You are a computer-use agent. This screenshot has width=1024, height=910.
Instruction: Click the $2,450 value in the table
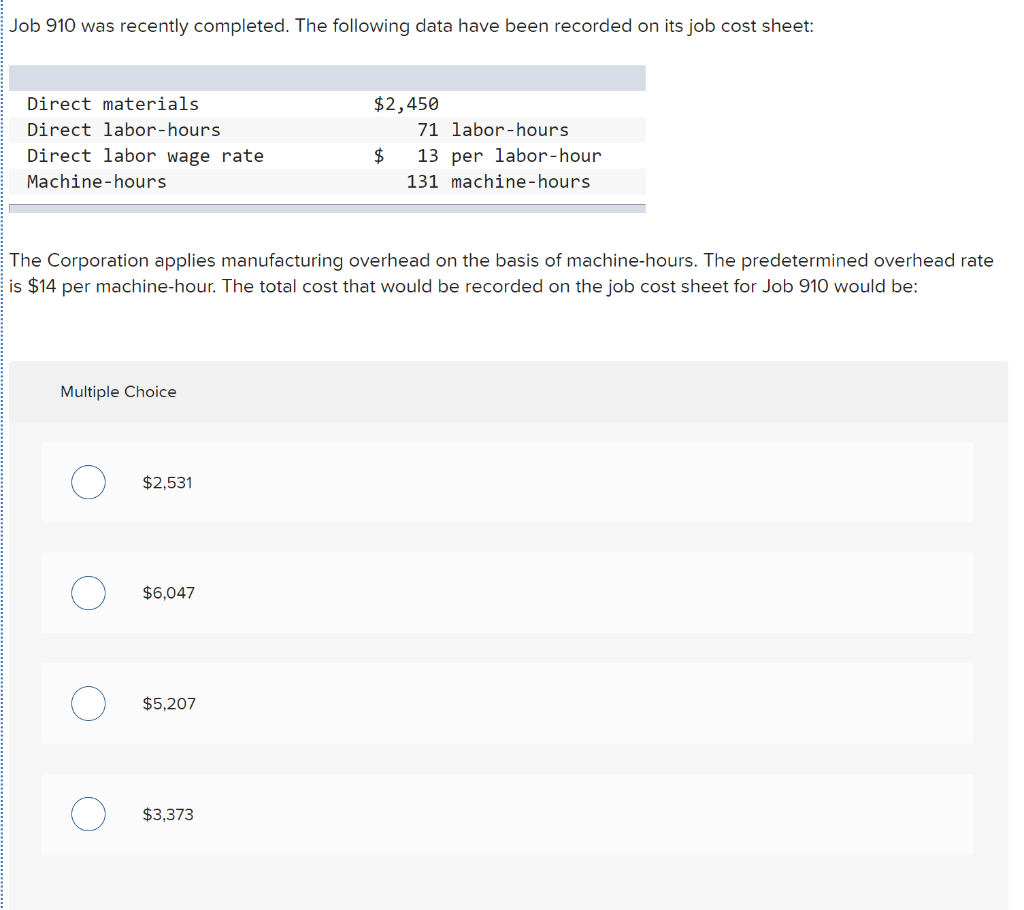click(x=406, y=104)
